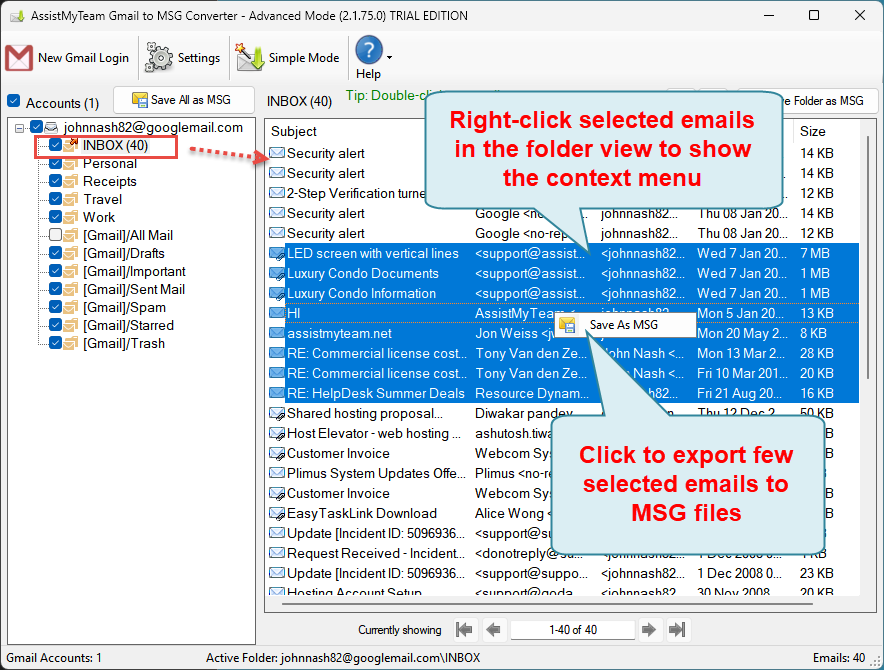
Task: Select Request Received - Incident email
Action: (376, 554)
